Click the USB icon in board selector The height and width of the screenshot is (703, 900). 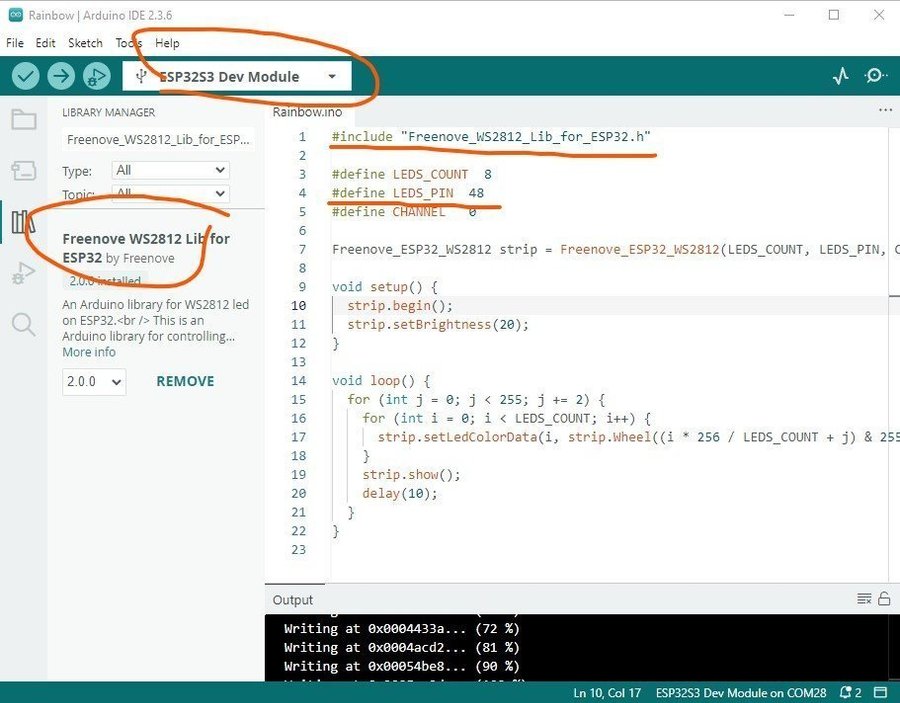coord(141,76)
